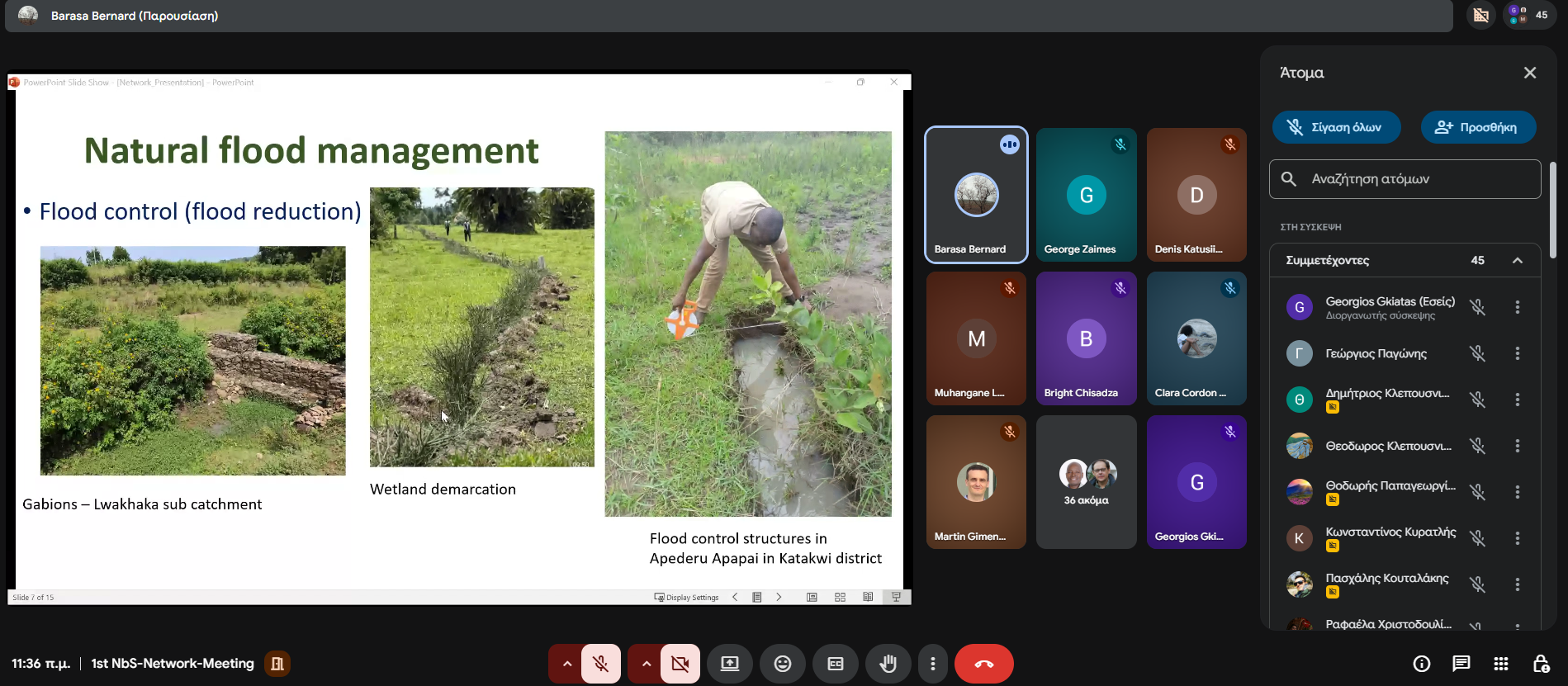Collapse the Συμμετέχοντες participant list
The height and width of the screenshot is (686, 1568).
click(x=1517, y=261)
